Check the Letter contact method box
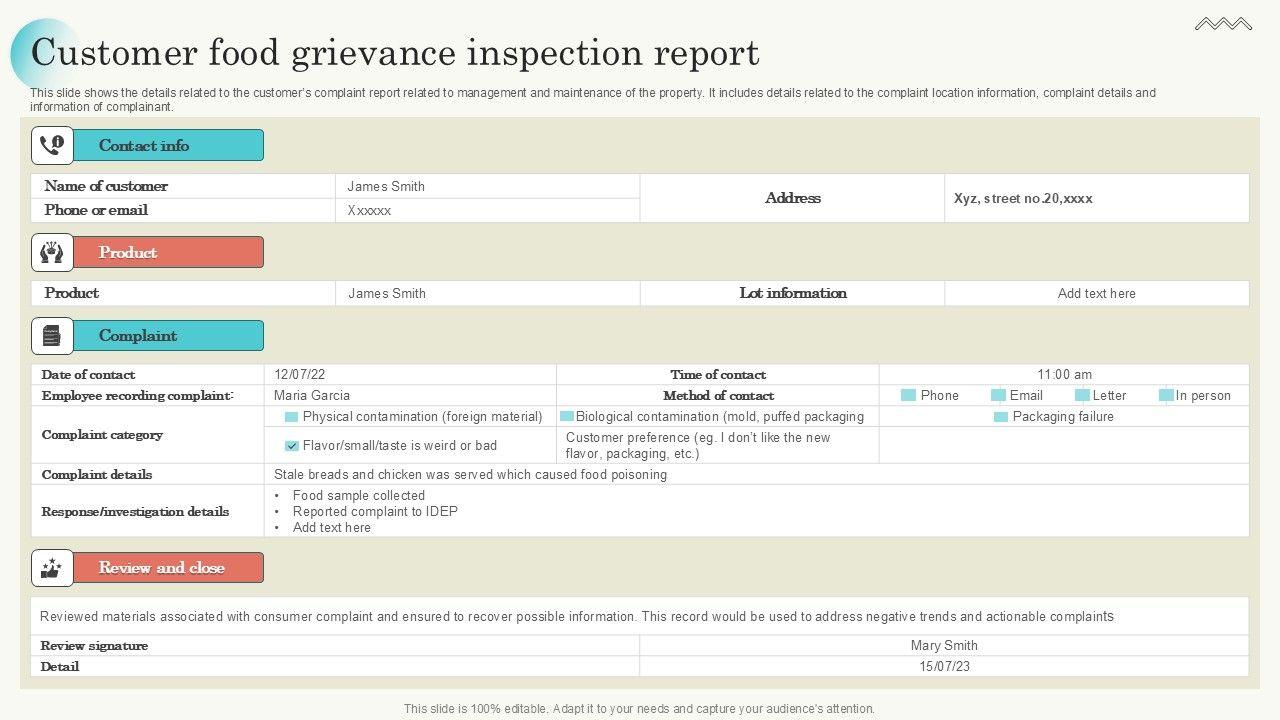This screenshot has height=720, width=1280. tap(1082, 396)
